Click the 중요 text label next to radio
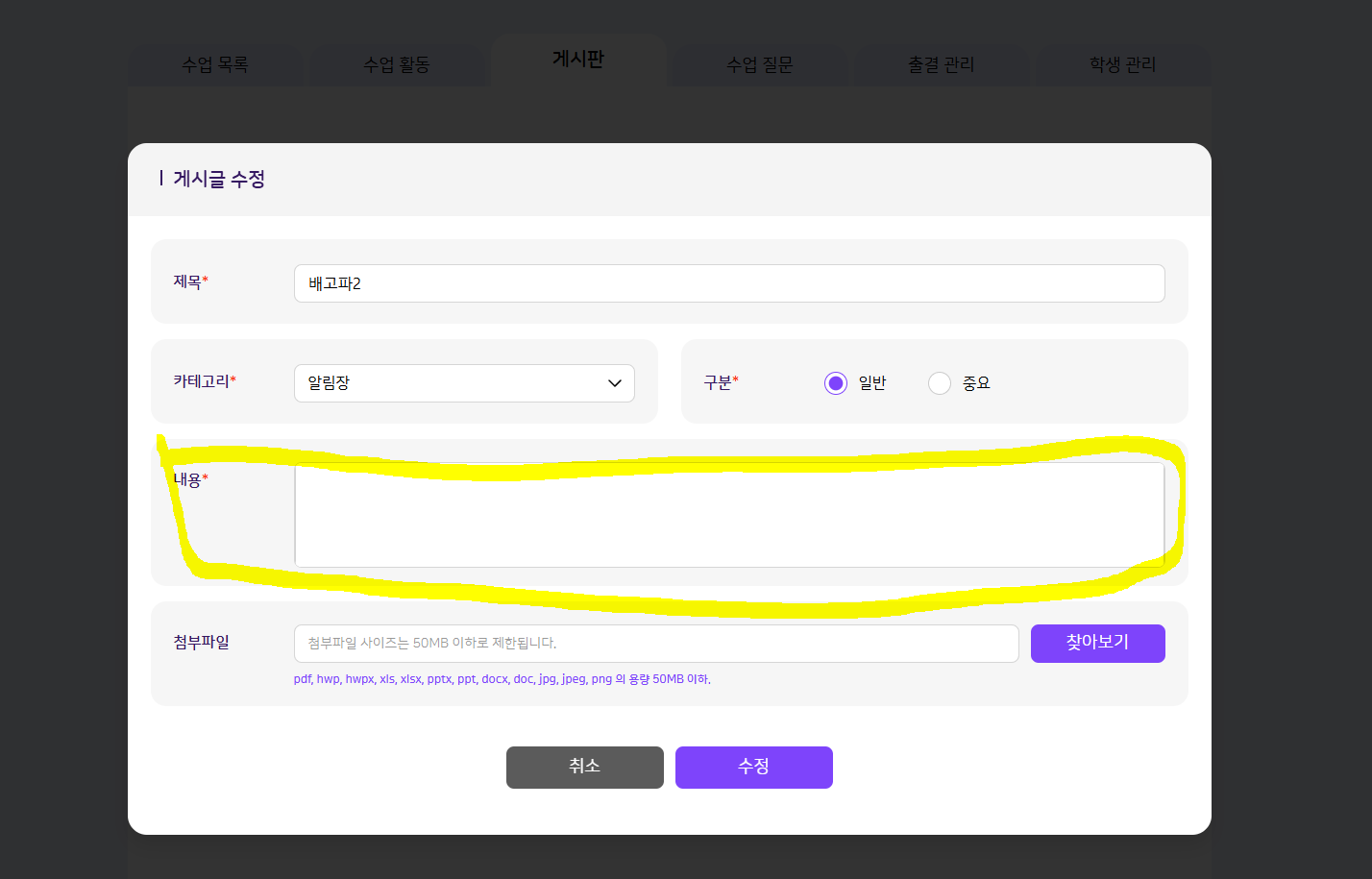The image size is (1372, 879). [x=976, y=383]
